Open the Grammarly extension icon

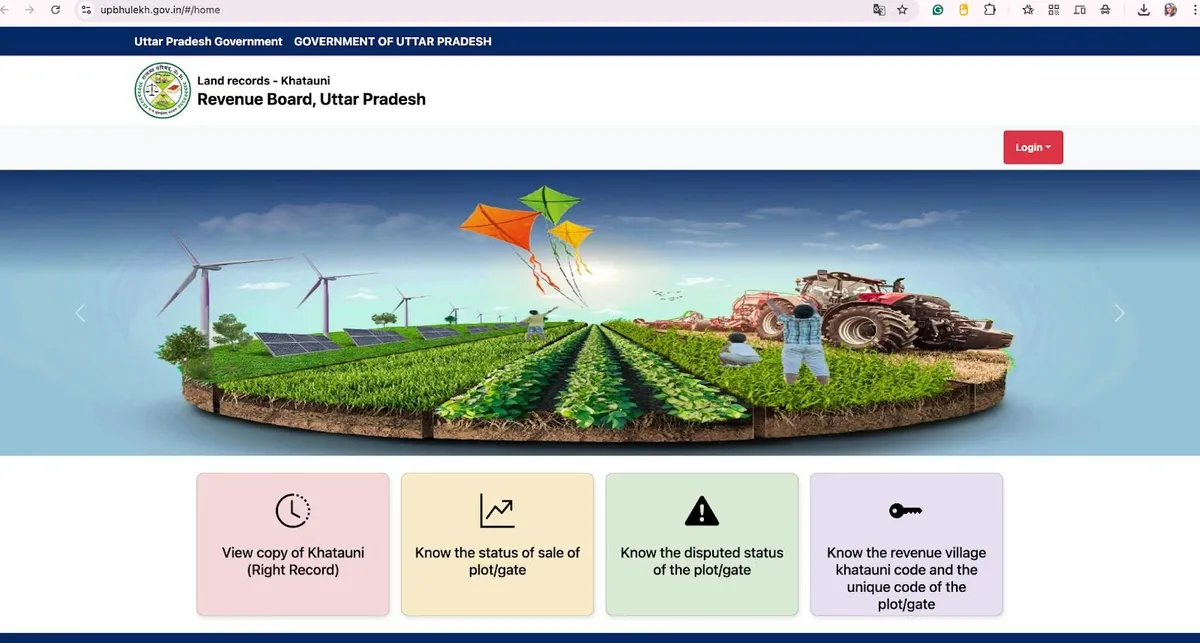coord(938,10)
